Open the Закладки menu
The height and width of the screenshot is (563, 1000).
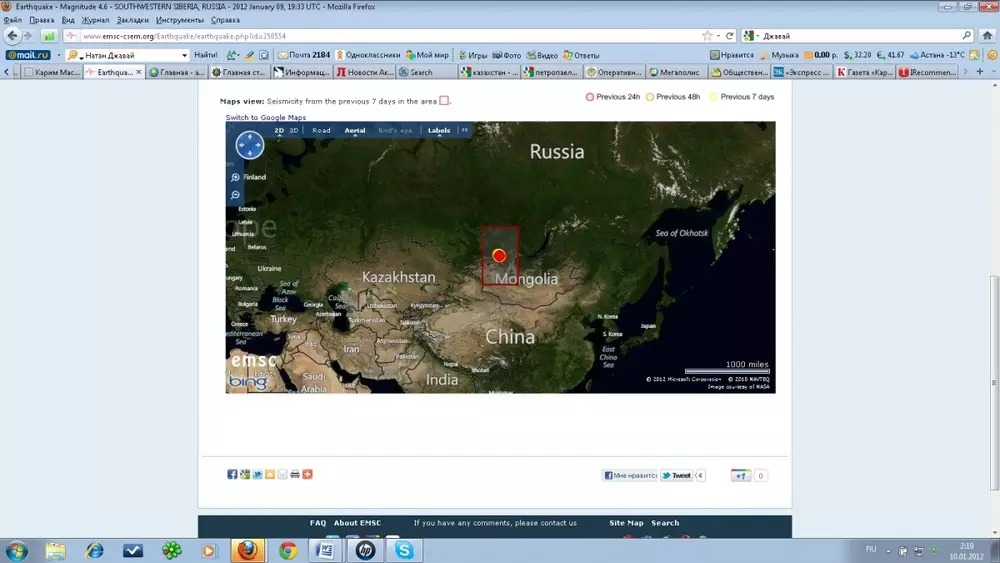[133, 20]
